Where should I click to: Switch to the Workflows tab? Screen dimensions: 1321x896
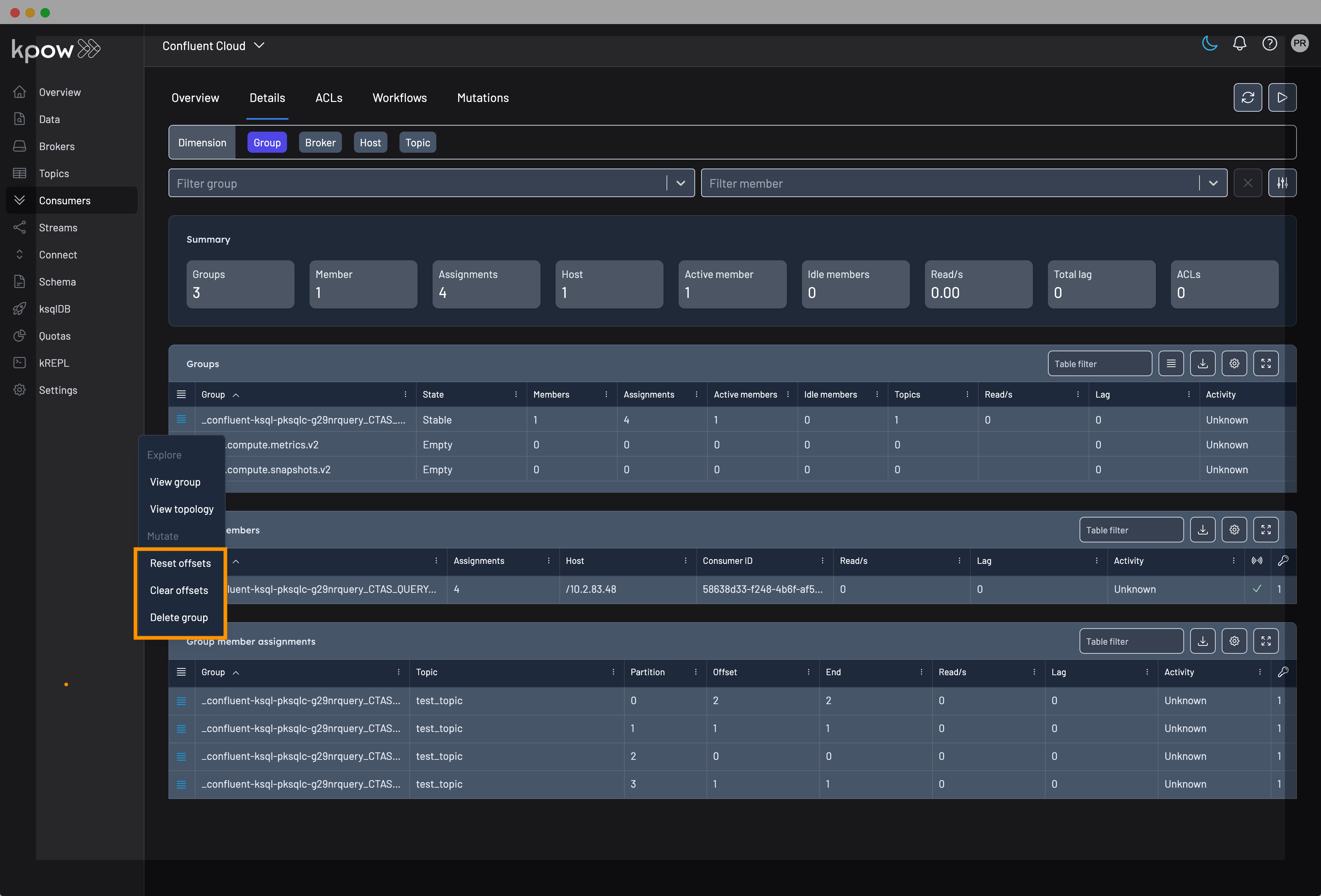(399, 97)
